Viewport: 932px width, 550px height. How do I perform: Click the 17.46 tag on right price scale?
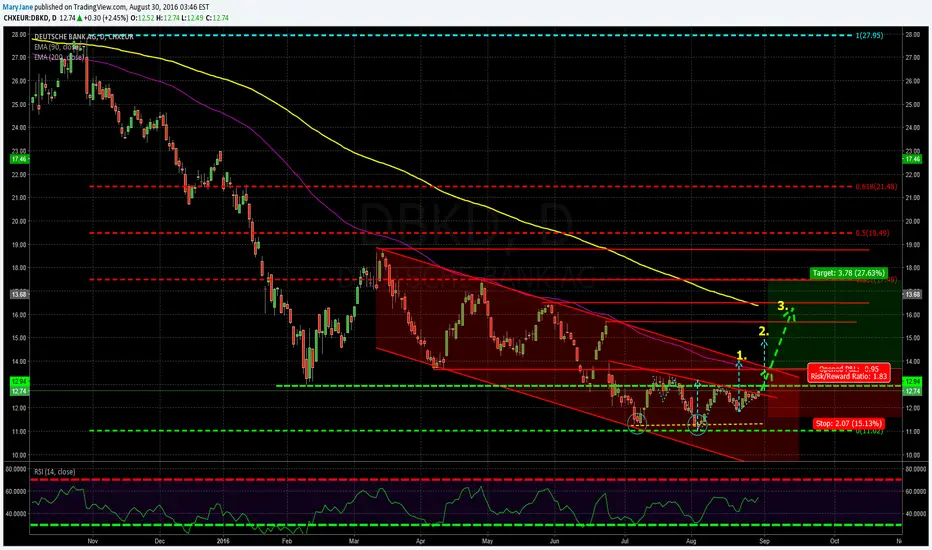point(911,159)
